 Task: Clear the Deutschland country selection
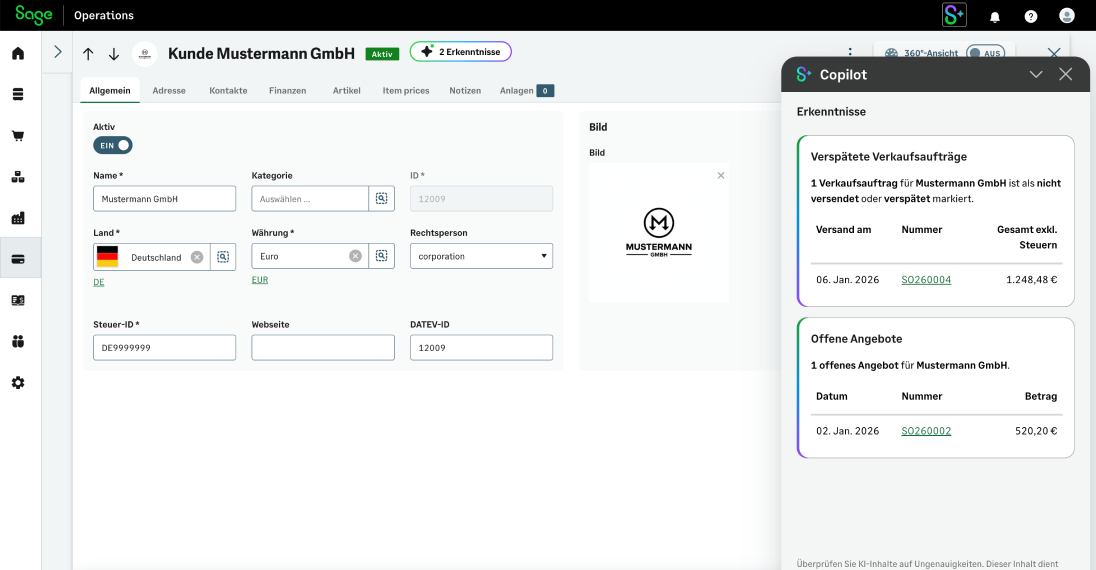[197, 257]
